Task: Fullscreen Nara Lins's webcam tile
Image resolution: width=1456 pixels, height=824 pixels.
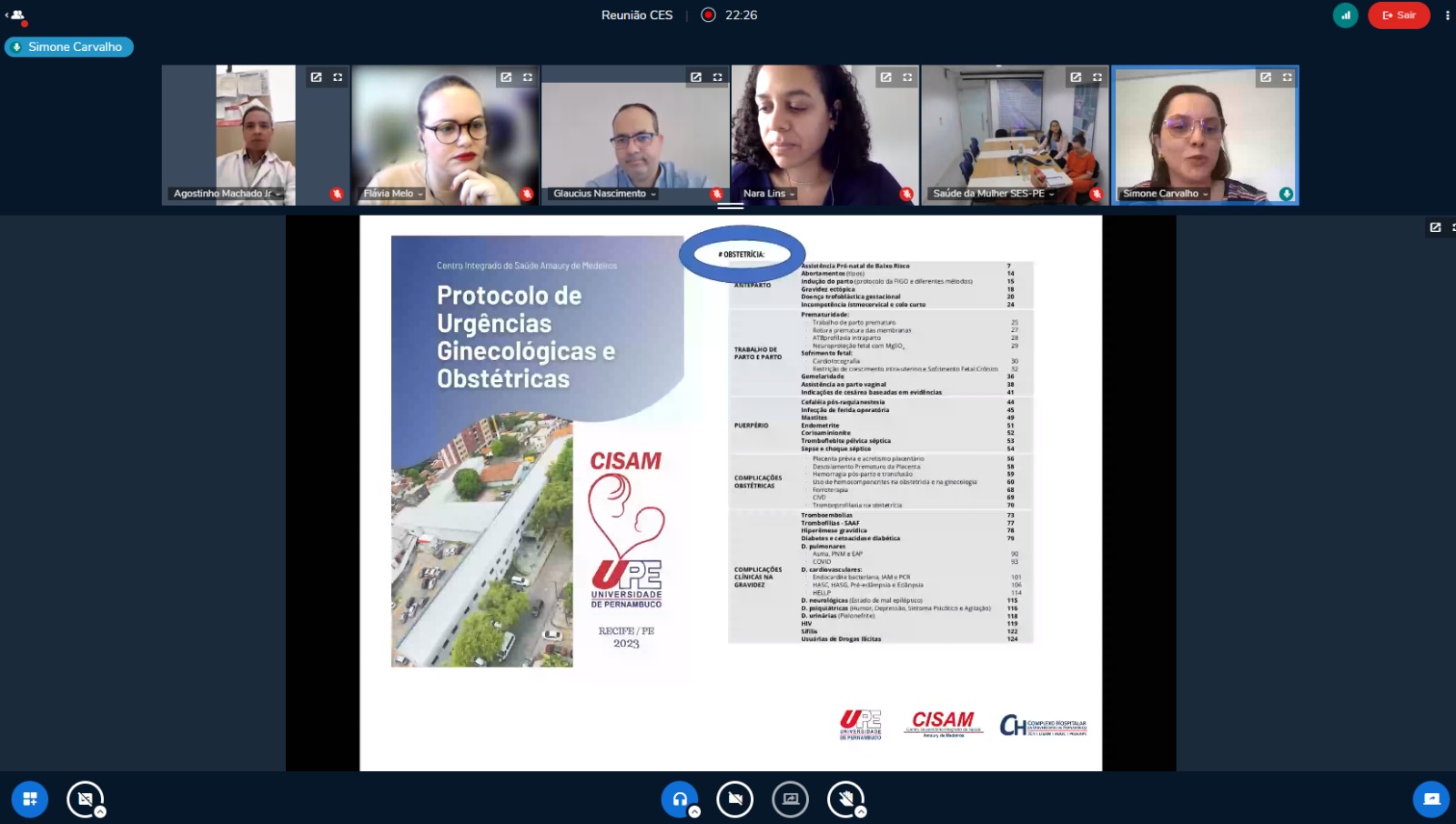Action: click(907, 77)
